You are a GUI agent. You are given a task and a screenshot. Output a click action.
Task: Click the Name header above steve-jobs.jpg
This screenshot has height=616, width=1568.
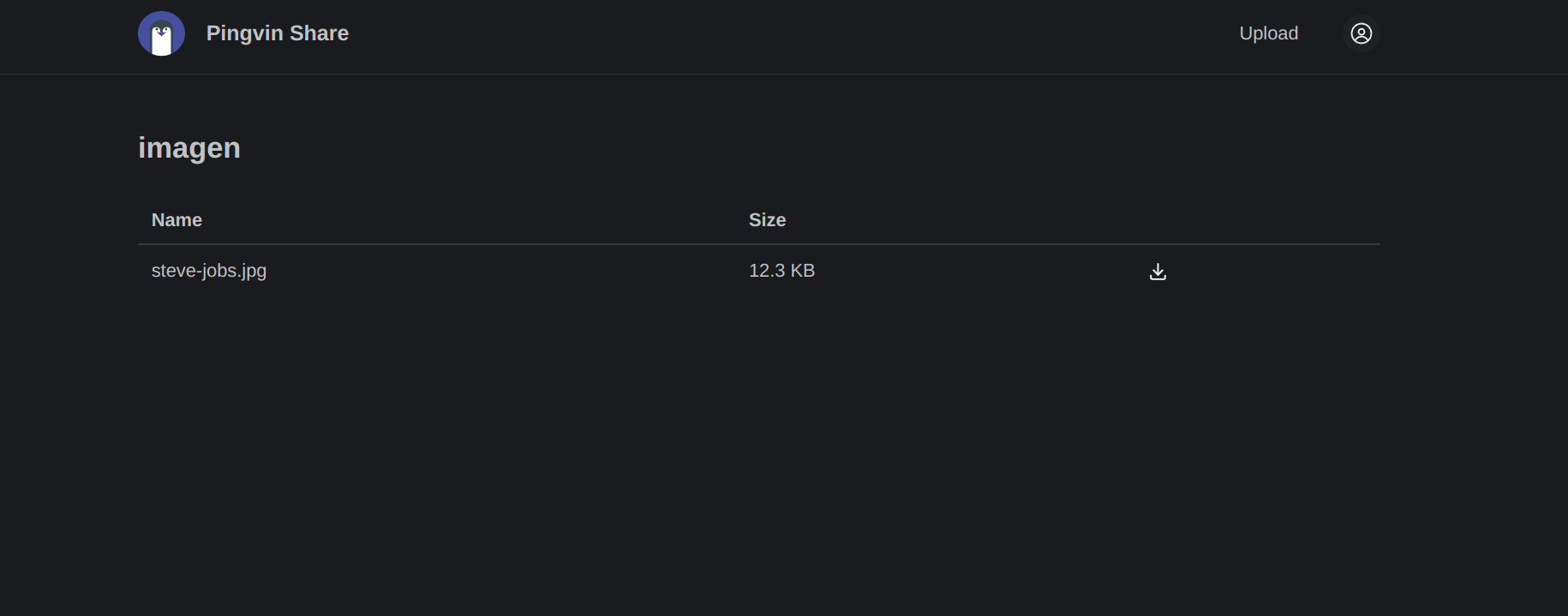pyautogui.click(x=177, y=220)
